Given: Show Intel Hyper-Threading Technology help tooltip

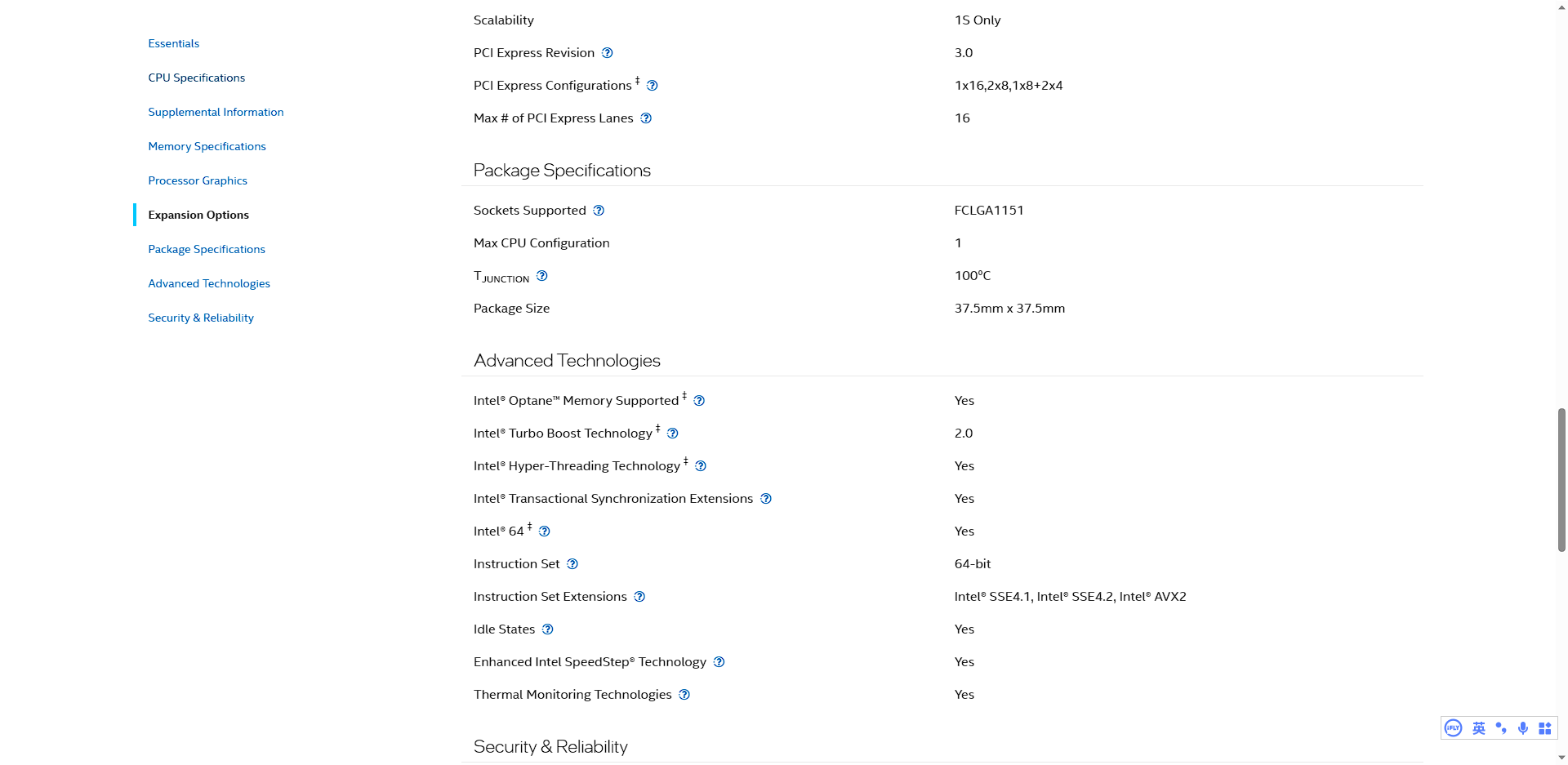Looking at the screenshot, I should (x=701, y=466).
